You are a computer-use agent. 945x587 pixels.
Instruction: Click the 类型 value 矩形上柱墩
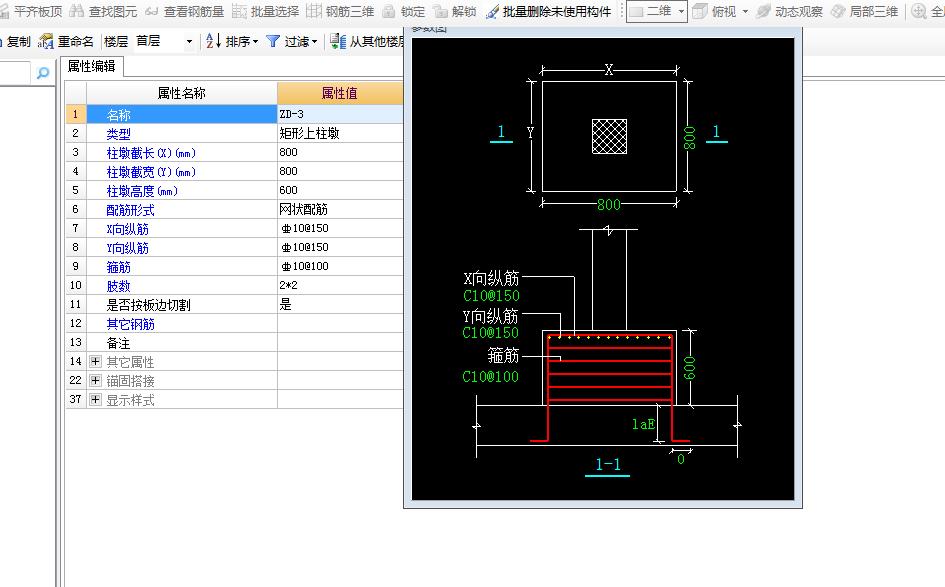tap(340, 133)
